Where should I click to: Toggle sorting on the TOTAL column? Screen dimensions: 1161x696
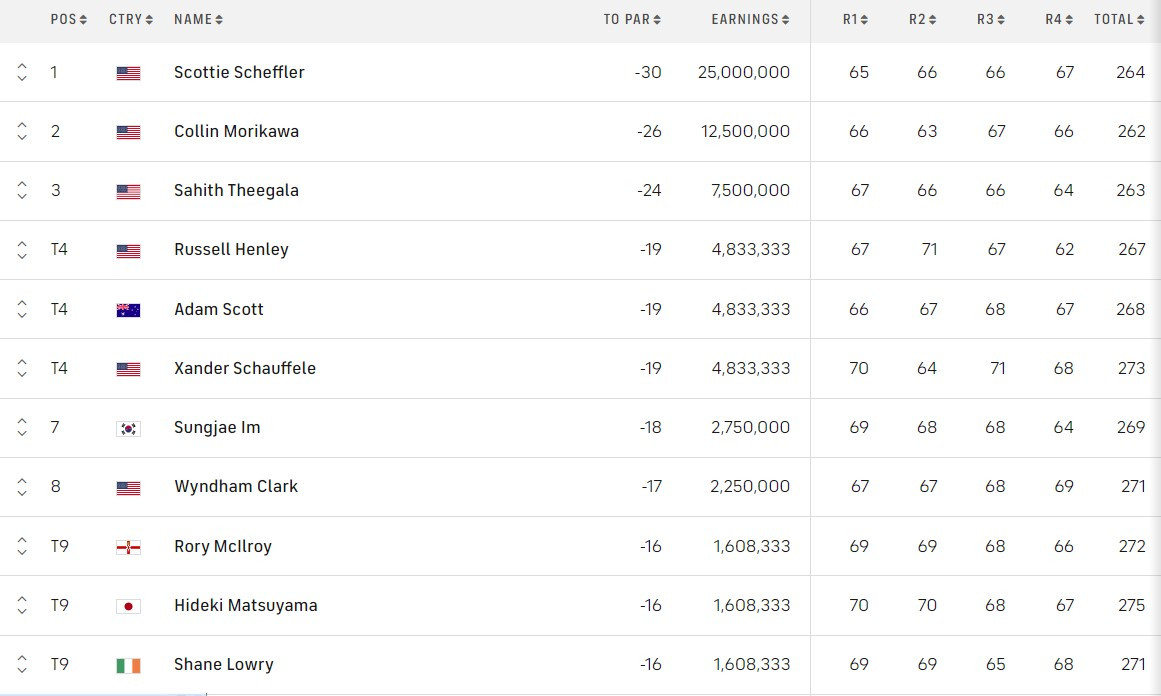[1118, 18]
